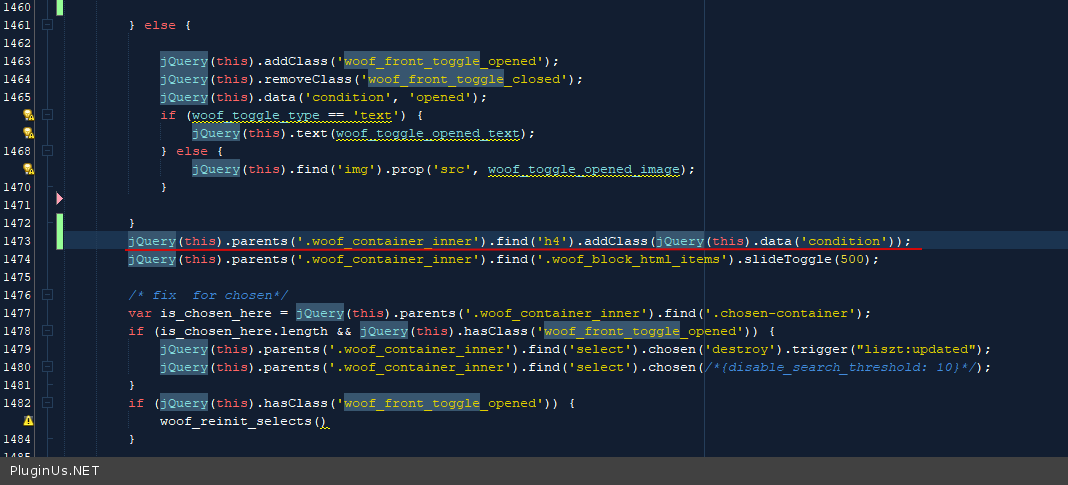Click the PluginUs.NET watermark text
Image resolution: width=1068 pixels, height=485 pixels.
tap(55, 471)
